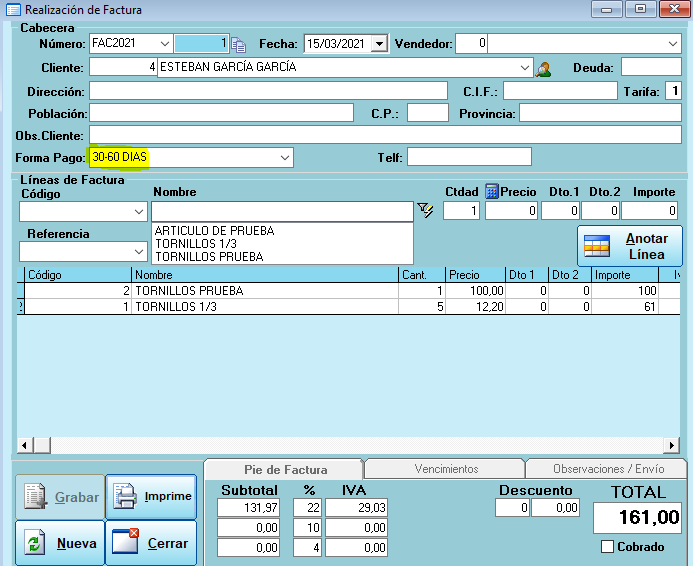Click the copy document icon beside invoice number
Viewport: 693px width, 566px height.
tap(239, 44)
